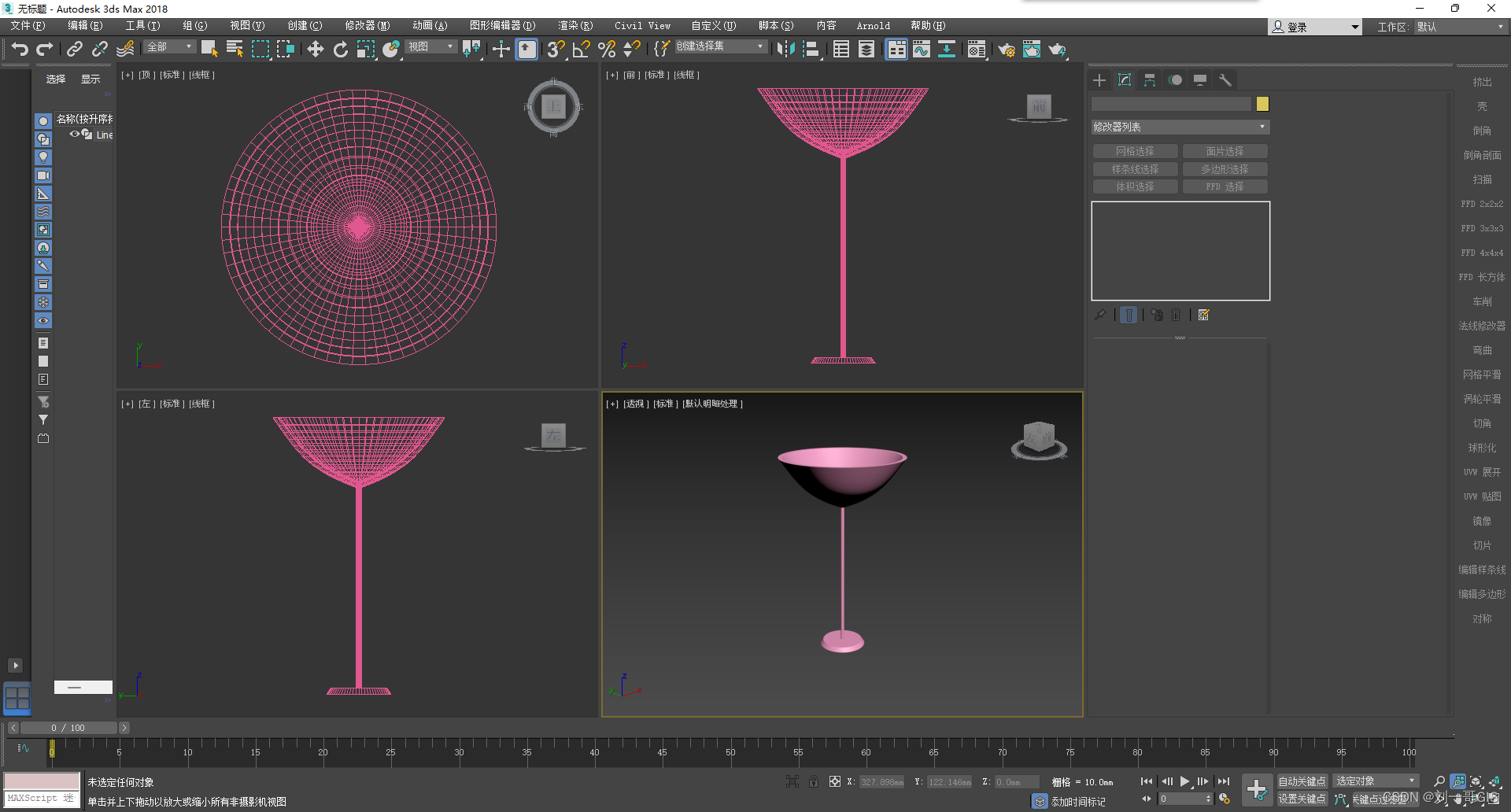Open the 选定对象 key filter dropdown
This screenshot has width=1511, height=812.
(x=1376, y=781)
